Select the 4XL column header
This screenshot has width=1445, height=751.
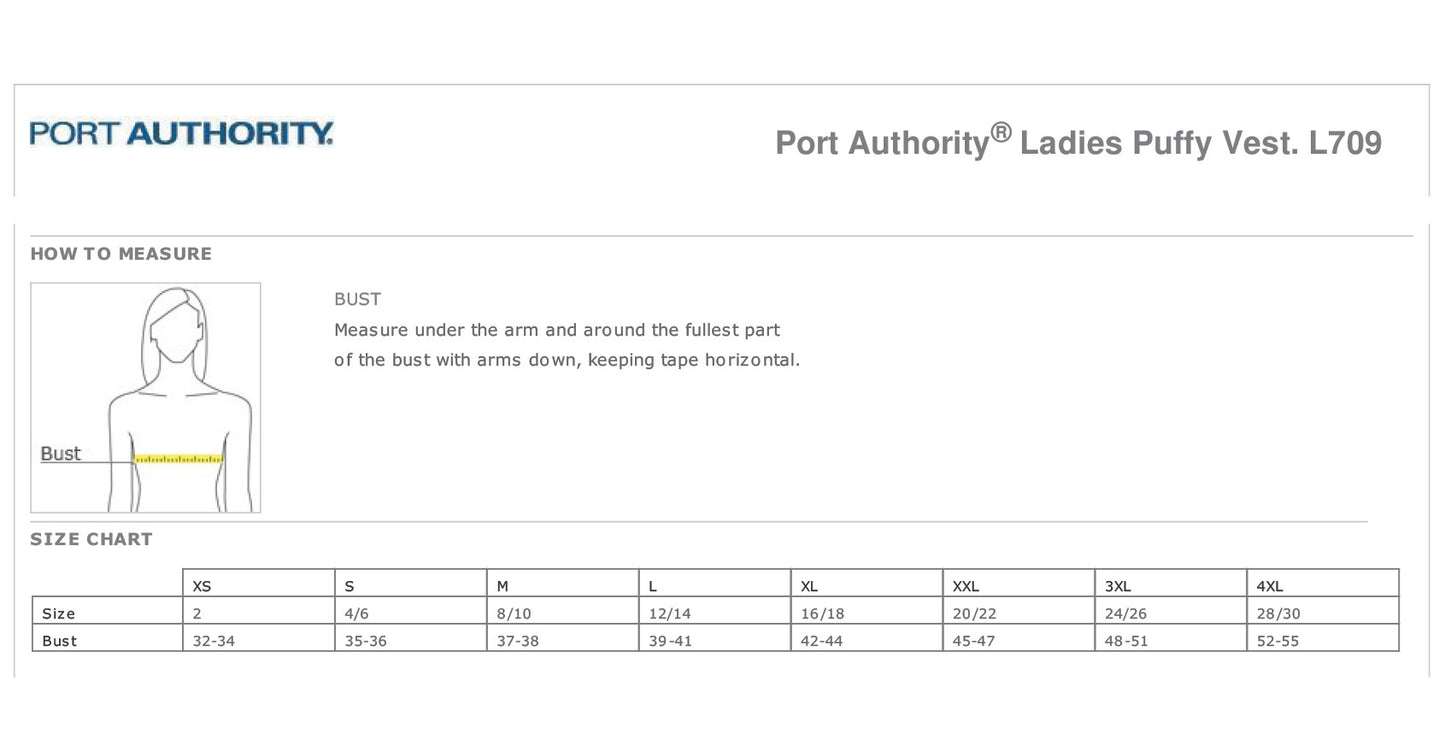[x=1269, y=587]
